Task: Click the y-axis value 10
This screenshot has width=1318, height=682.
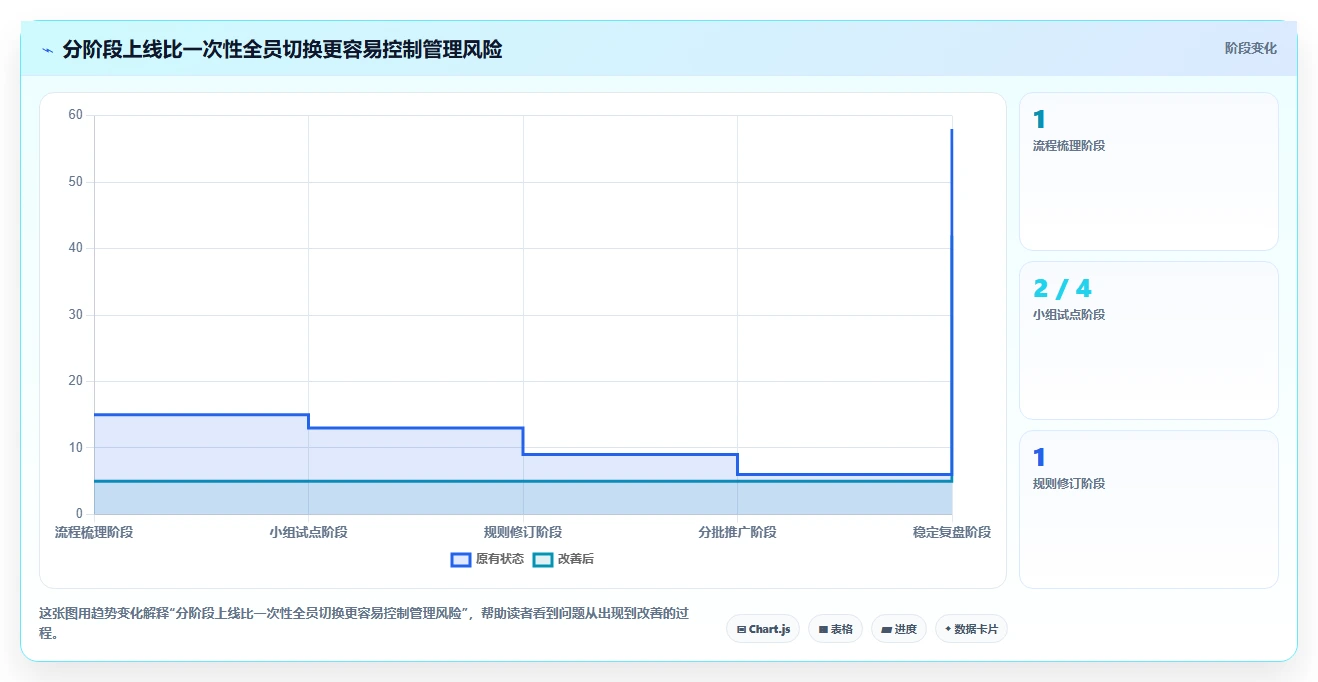Action: click(75, 447)
